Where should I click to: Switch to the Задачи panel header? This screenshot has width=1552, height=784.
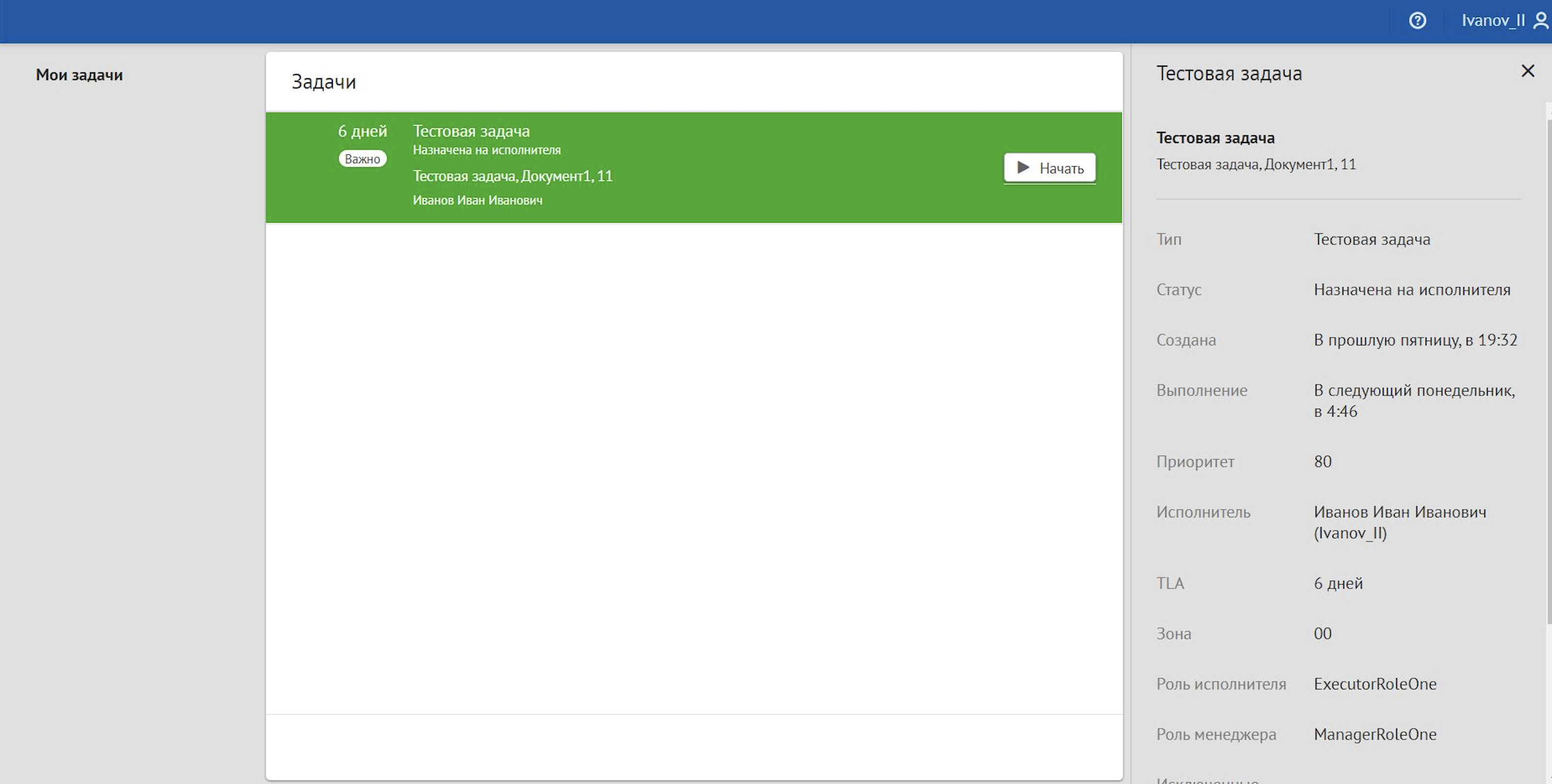[324, 81]
